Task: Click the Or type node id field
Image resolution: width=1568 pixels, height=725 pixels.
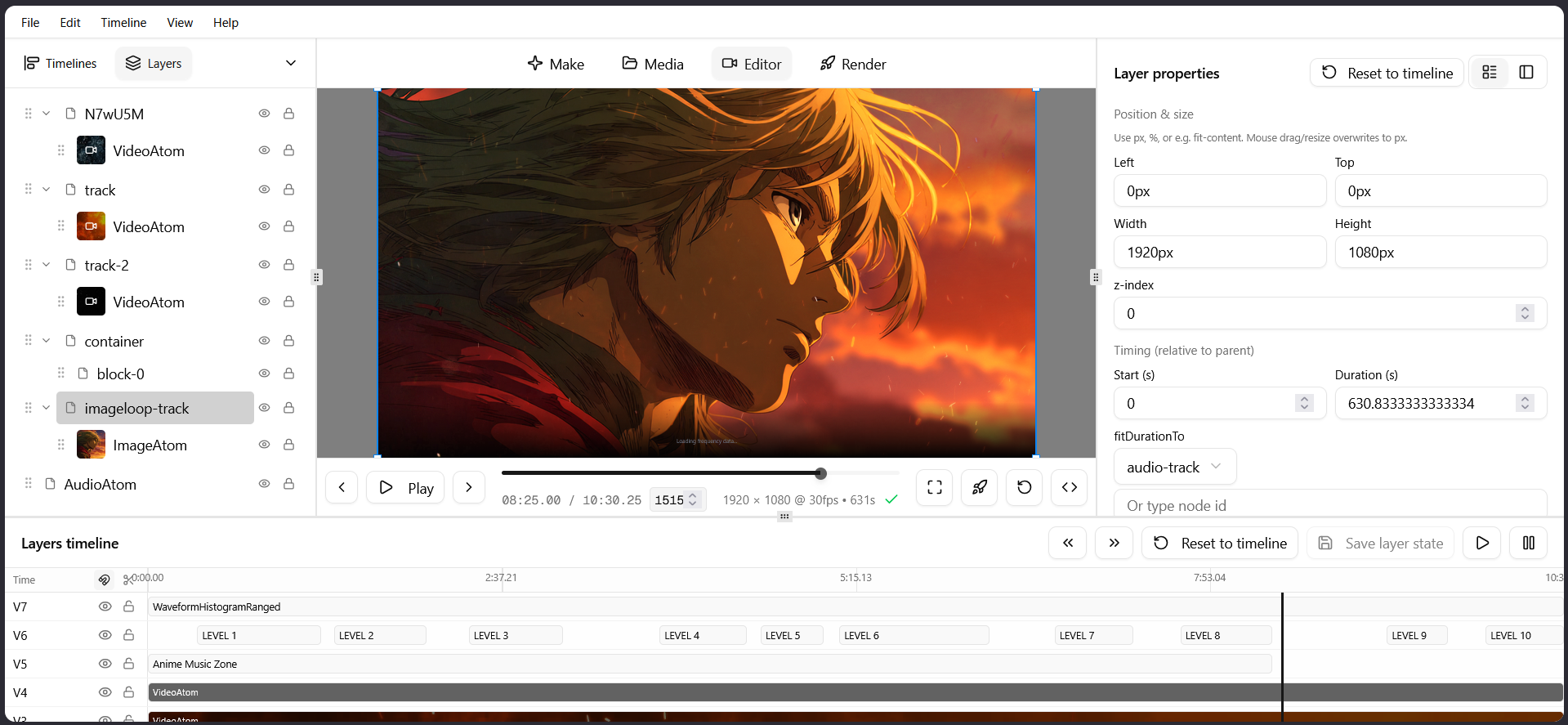Action: 1330,504
